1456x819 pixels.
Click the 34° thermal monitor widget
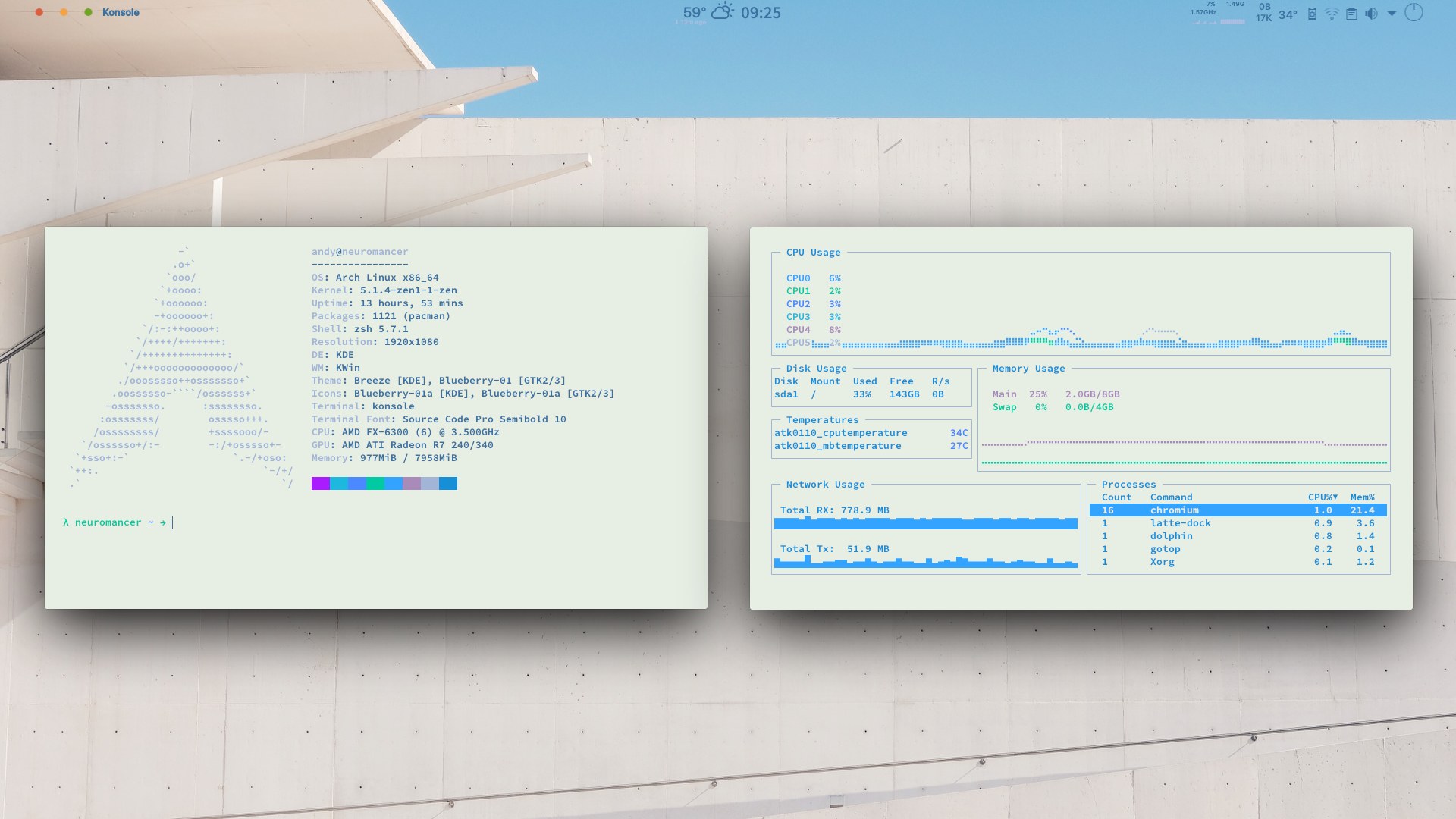pos(1288,14)
